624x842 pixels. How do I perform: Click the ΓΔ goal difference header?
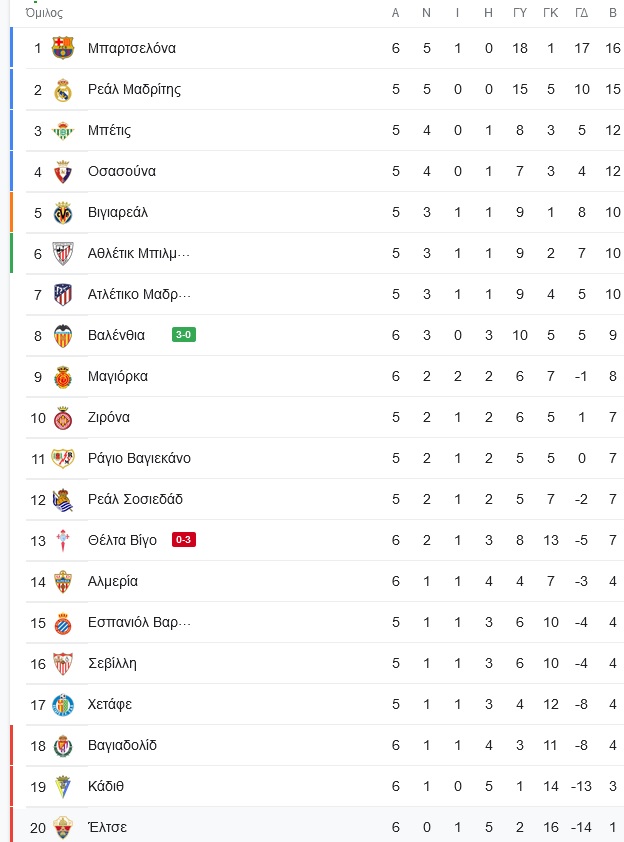(582, 12)
